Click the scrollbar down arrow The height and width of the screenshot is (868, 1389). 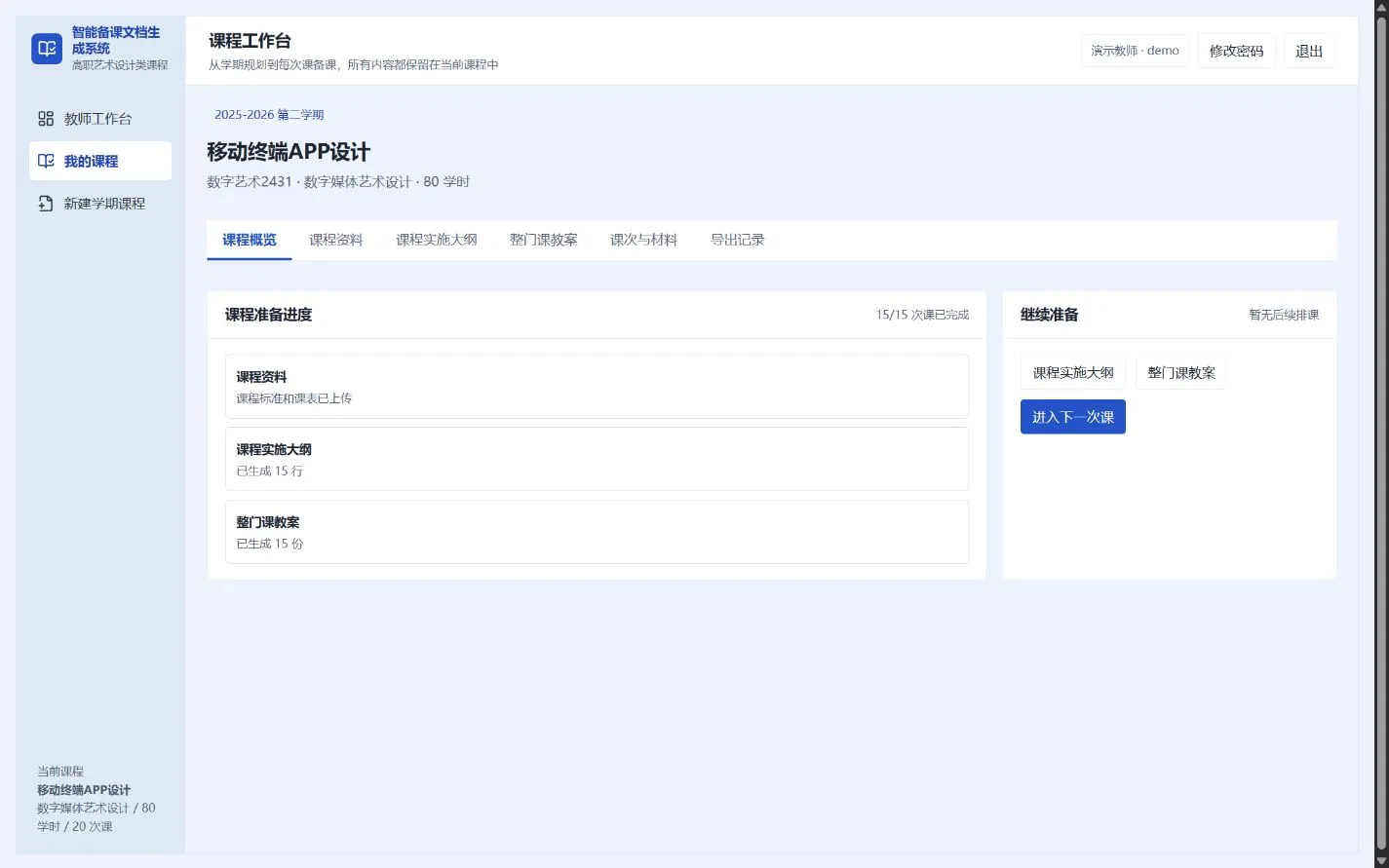click(x=1381, y=860)
